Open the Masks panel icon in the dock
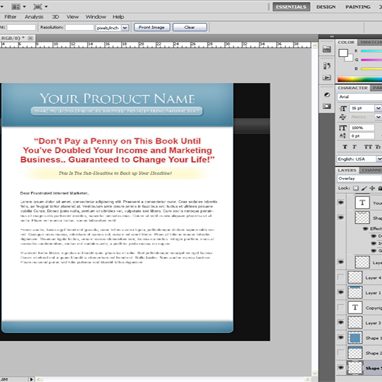This screenshot has width=382, height=382. 327,106
